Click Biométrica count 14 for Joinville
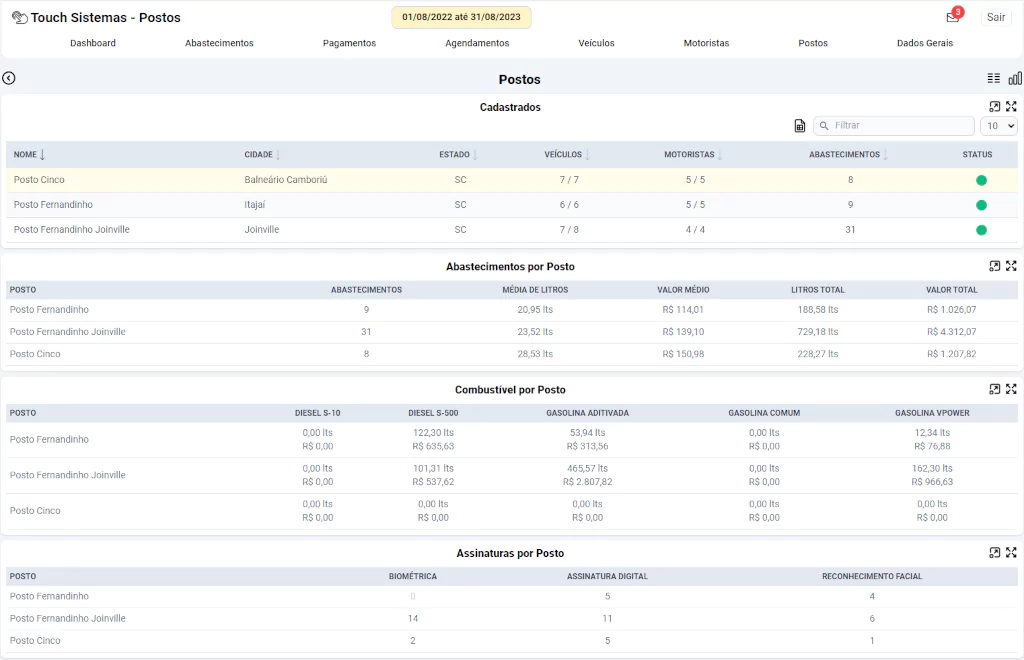 coord(413,618)
